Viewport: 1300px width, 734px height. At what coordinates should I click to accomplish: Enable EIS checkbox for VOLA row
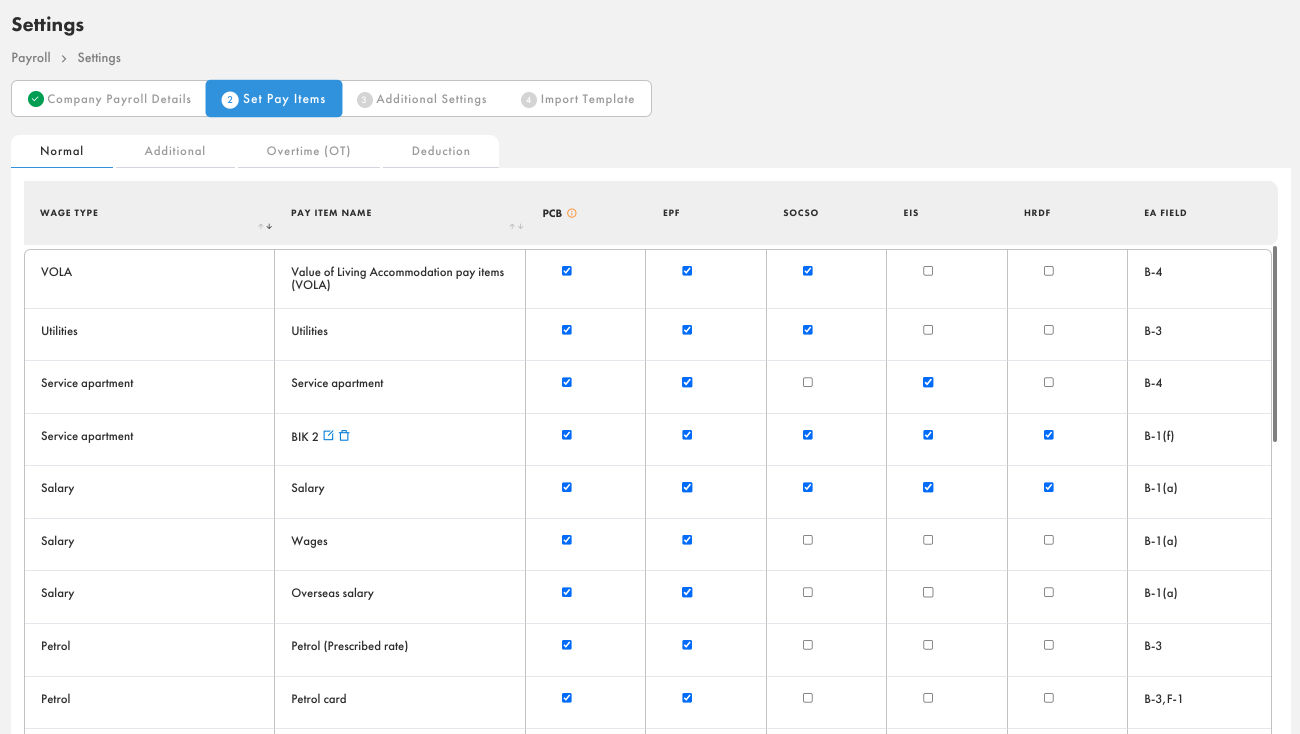pyautogui.click(x=928, y=271)
